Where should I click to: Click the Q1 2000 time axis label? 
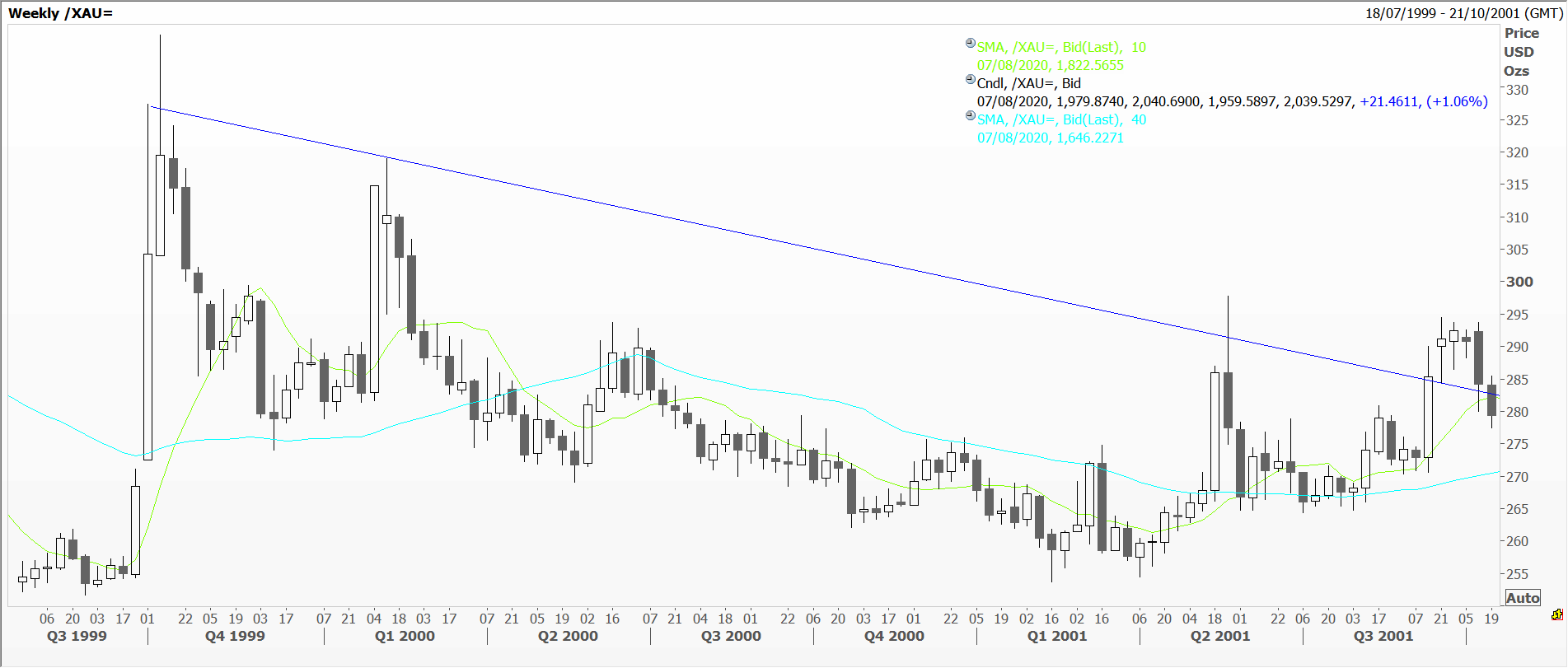pyautogui.click(x=405, y=636)
